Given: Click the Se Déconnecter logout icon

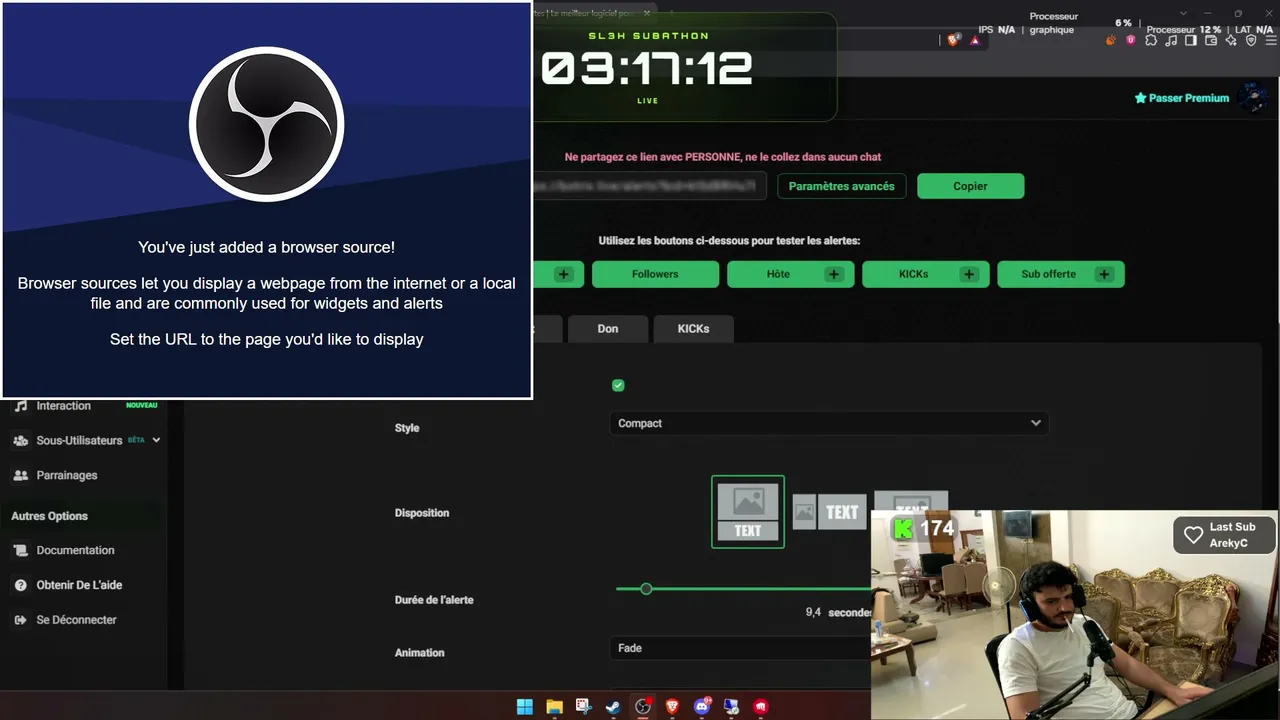Looking at the screenshot, I should click(20, 620).
